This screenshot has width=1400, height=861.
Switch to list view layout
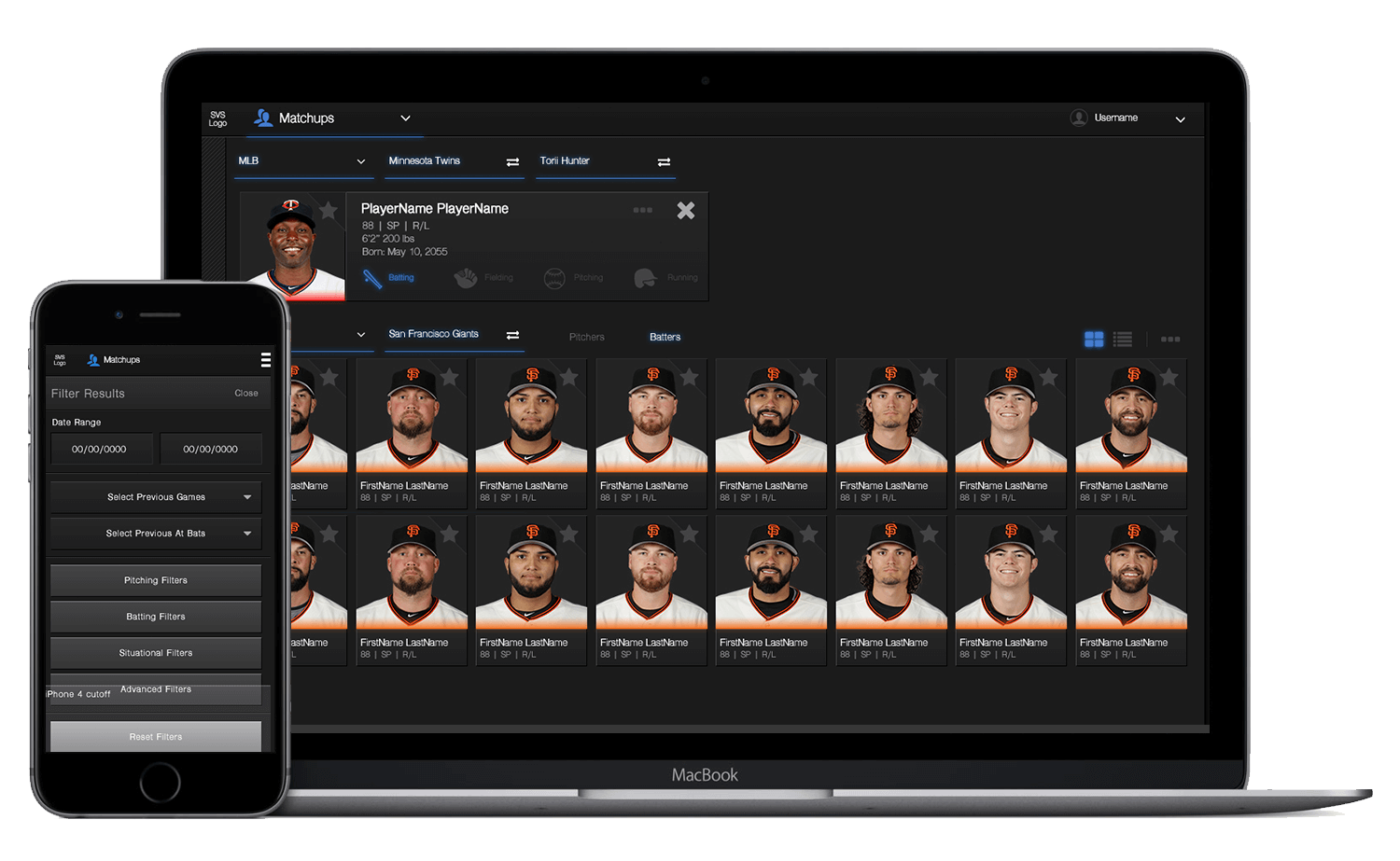pyautogui.click(x=1123, y=340)
